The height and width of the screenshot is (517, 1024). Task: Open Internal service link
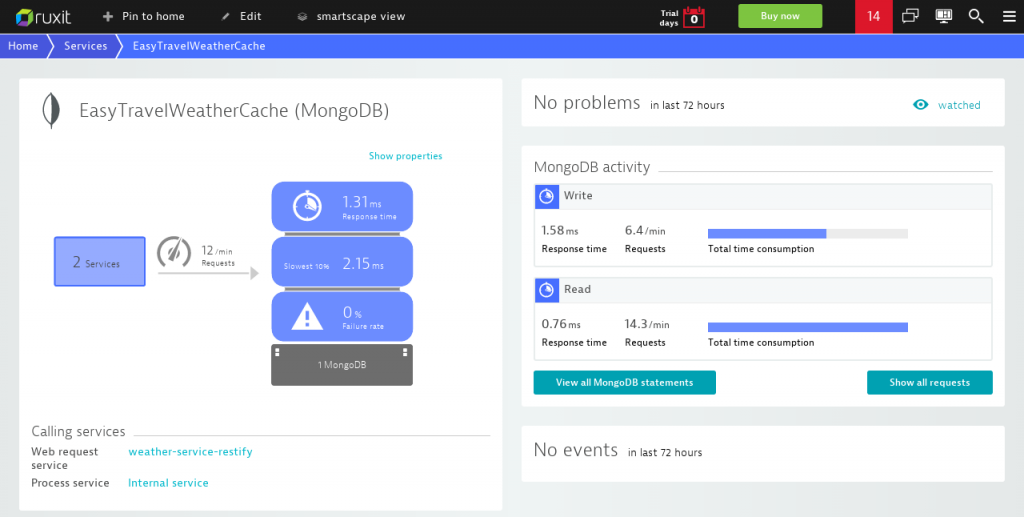pos(168,483)
